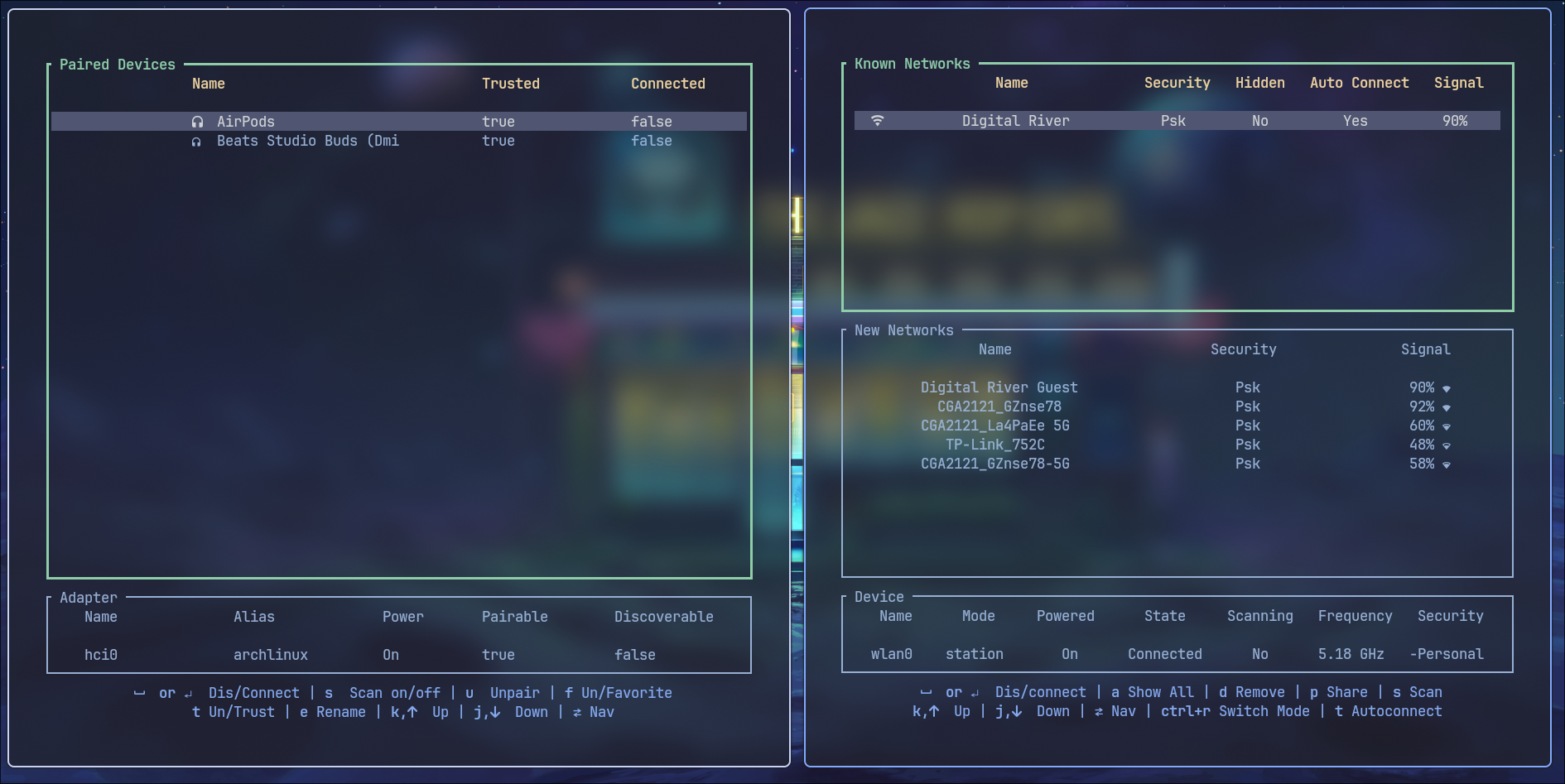Select the CGA2121_La4PaEe 5G network row
Image resolution: width=1565 pixels, height=784 pixels.
click(994, 426)
